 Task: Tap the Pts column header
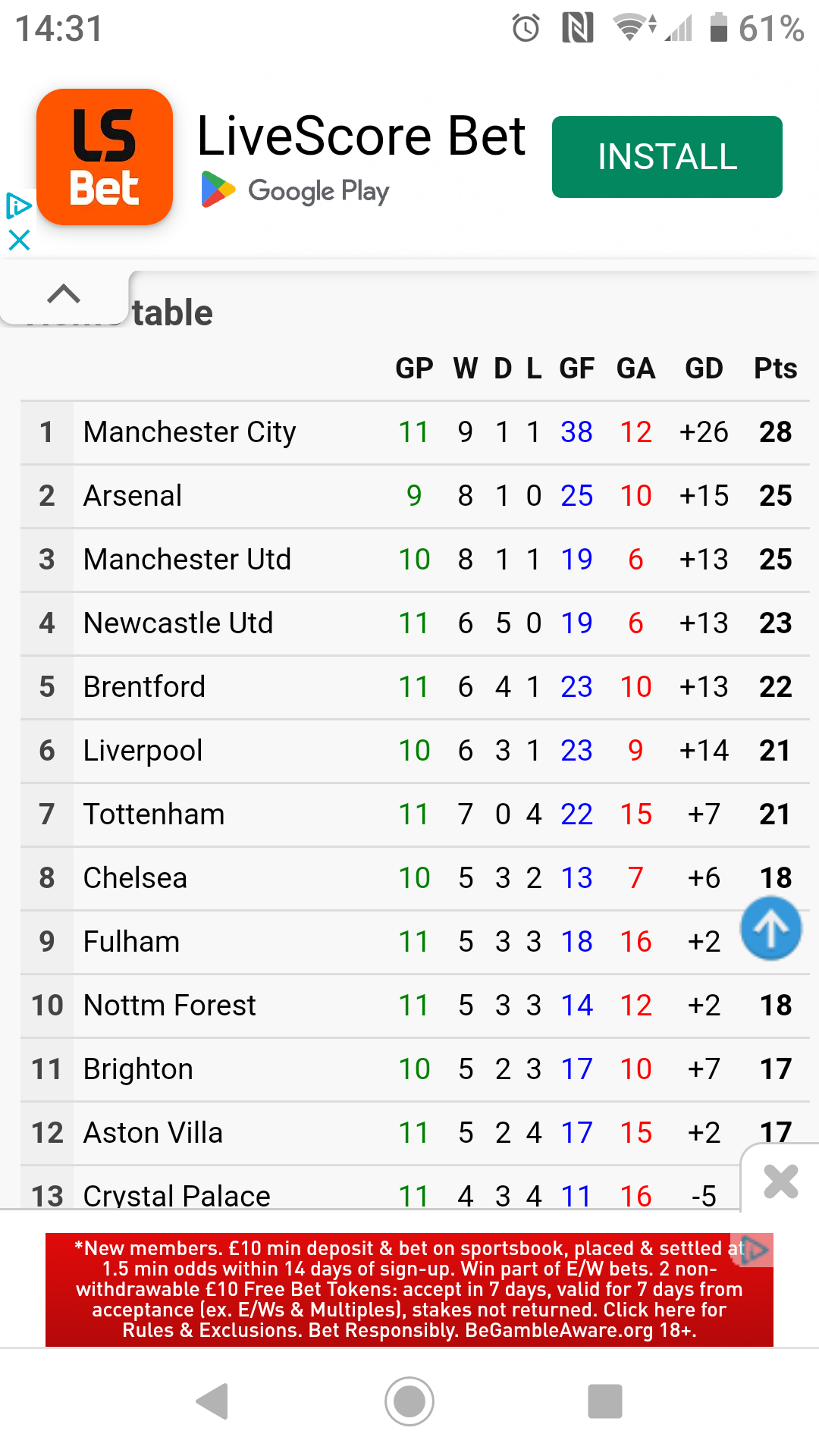775,369
